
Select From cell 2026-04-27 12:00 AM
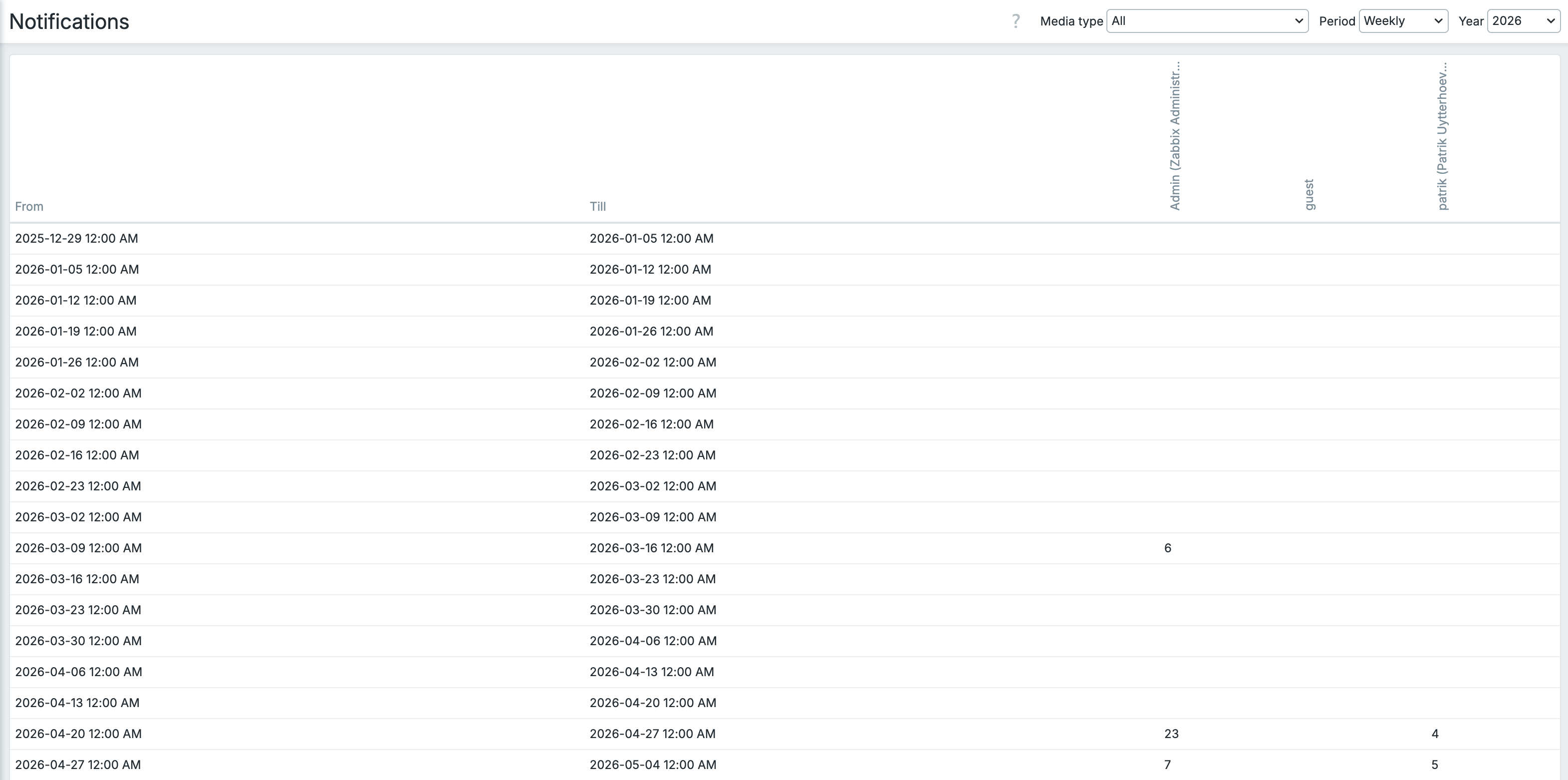pos(78,766)
